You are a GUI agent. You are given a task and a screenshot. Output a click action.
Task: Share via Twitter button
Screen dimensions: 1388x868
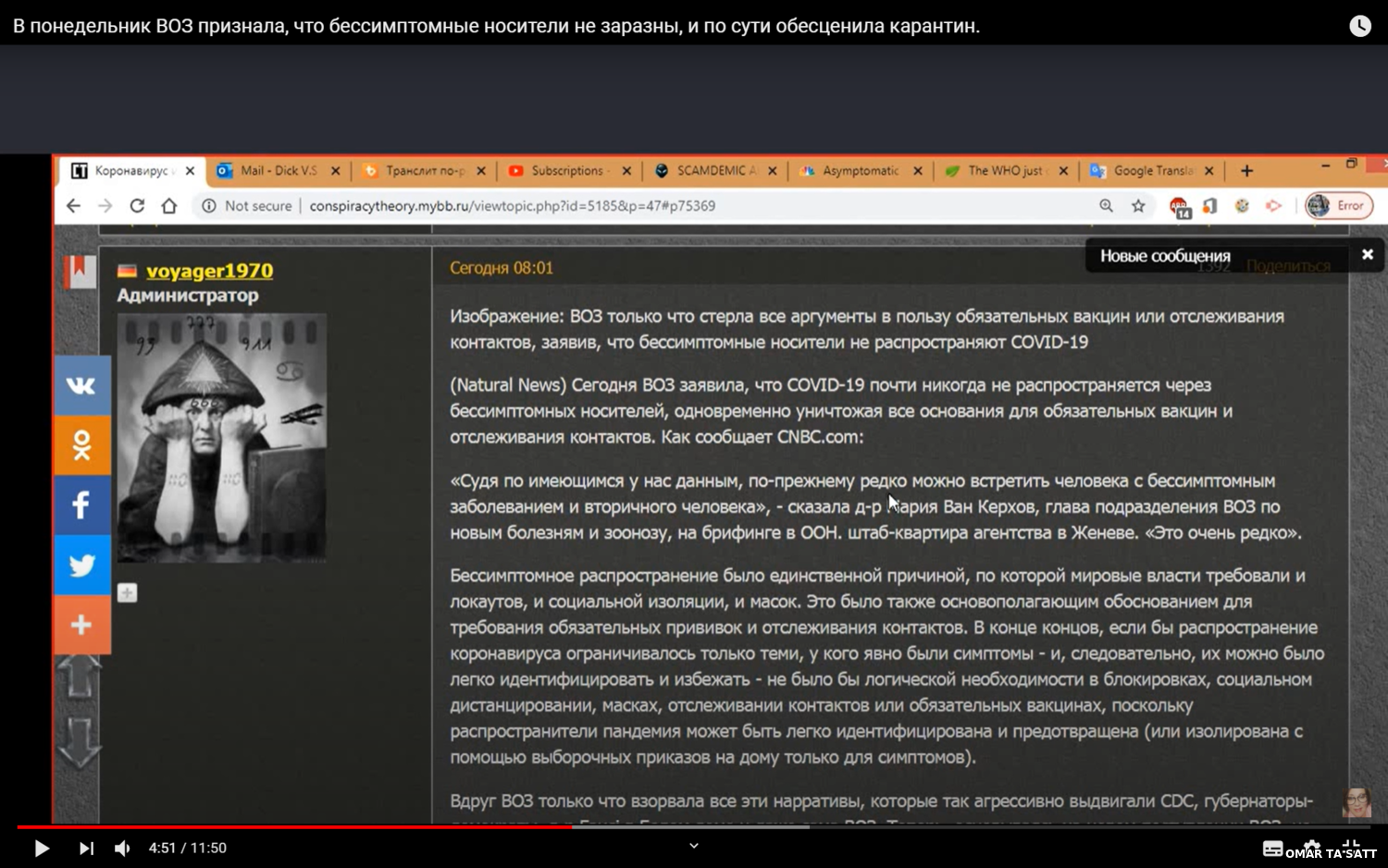click(x=81, y=565)
